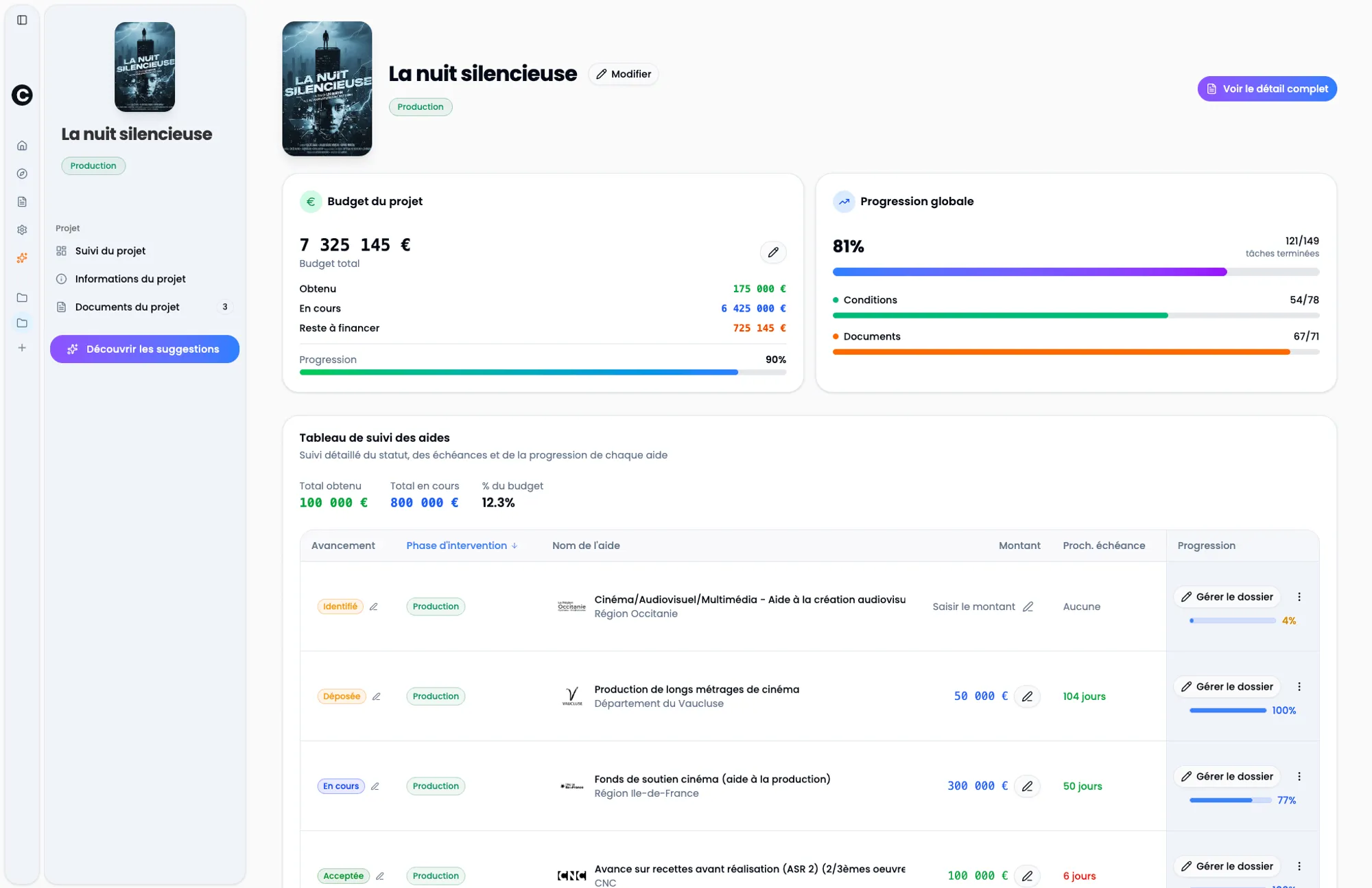Viewport: 1372px width, 888px height.
Task: Edit the En cours status of Fonds de soutien
Action: (376, 786)
